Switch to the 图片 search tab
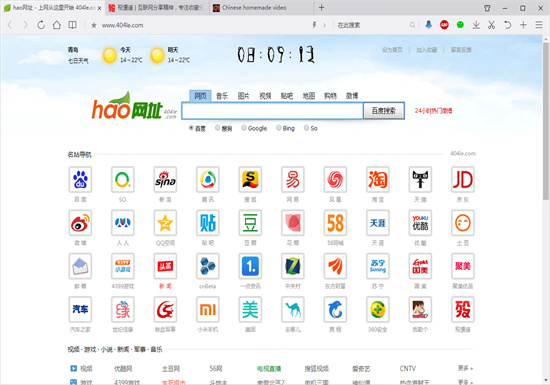 pos(243,96)
